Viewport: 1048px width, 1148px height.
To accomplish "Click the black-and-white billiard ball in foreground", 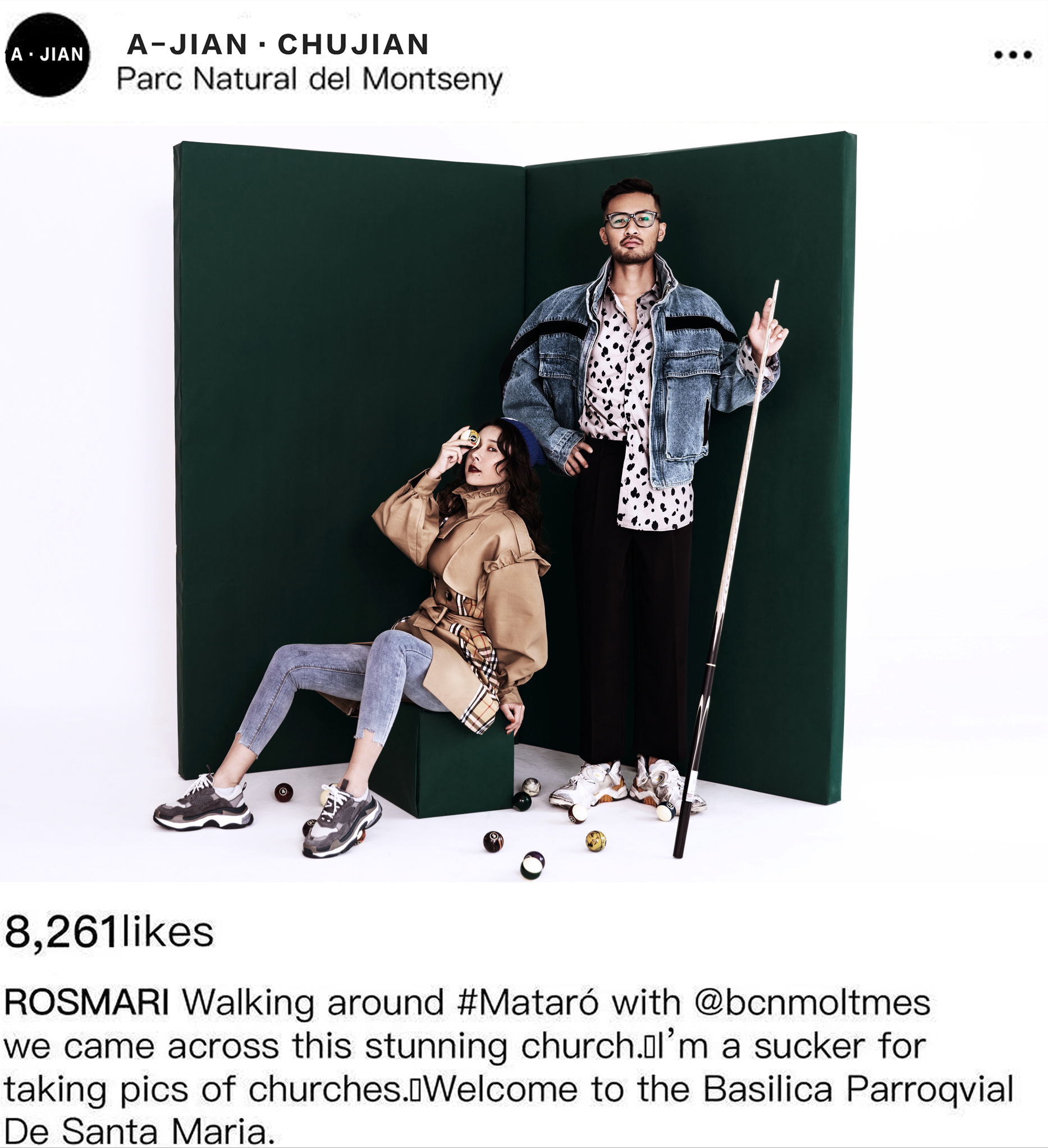I will click(532, 866).
